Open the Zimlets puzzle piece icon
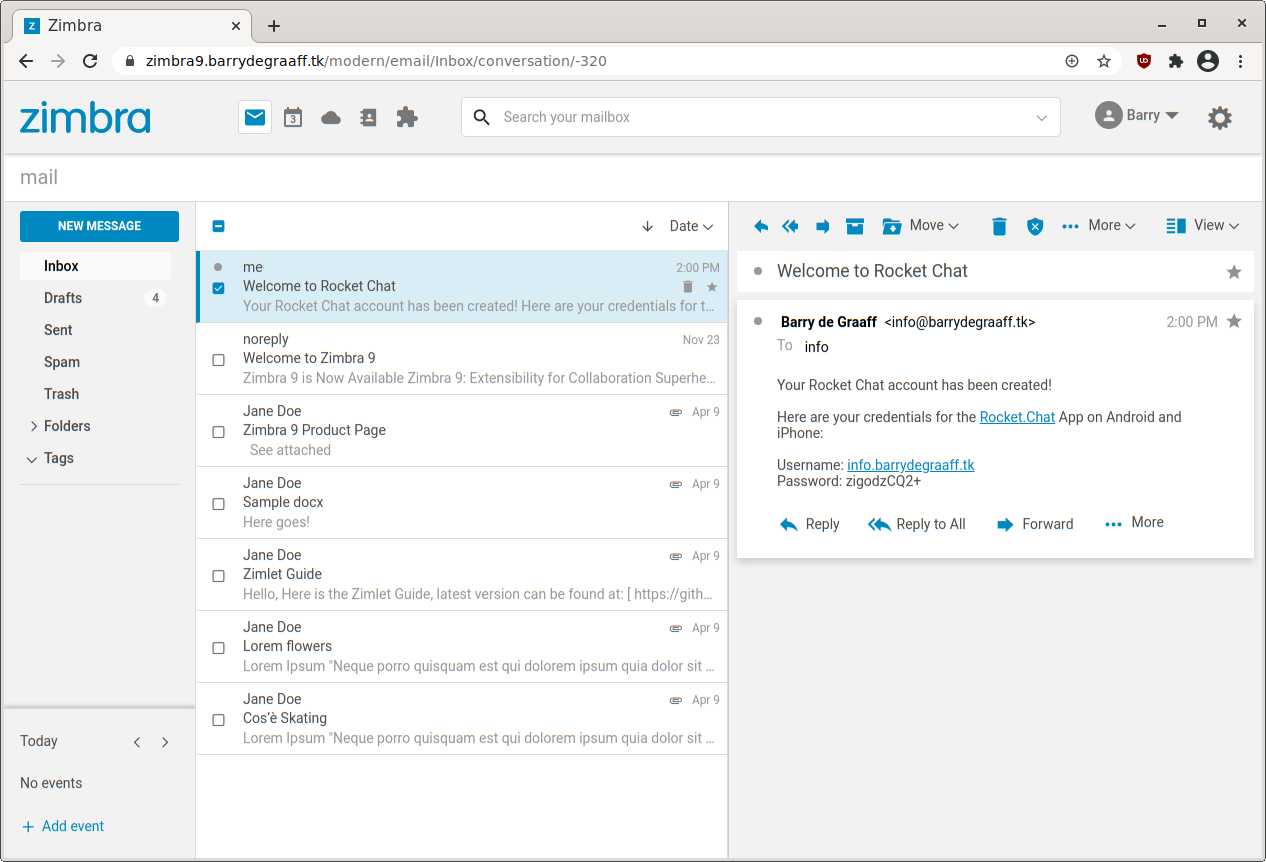1266x862 pixels. pos(407,117)
